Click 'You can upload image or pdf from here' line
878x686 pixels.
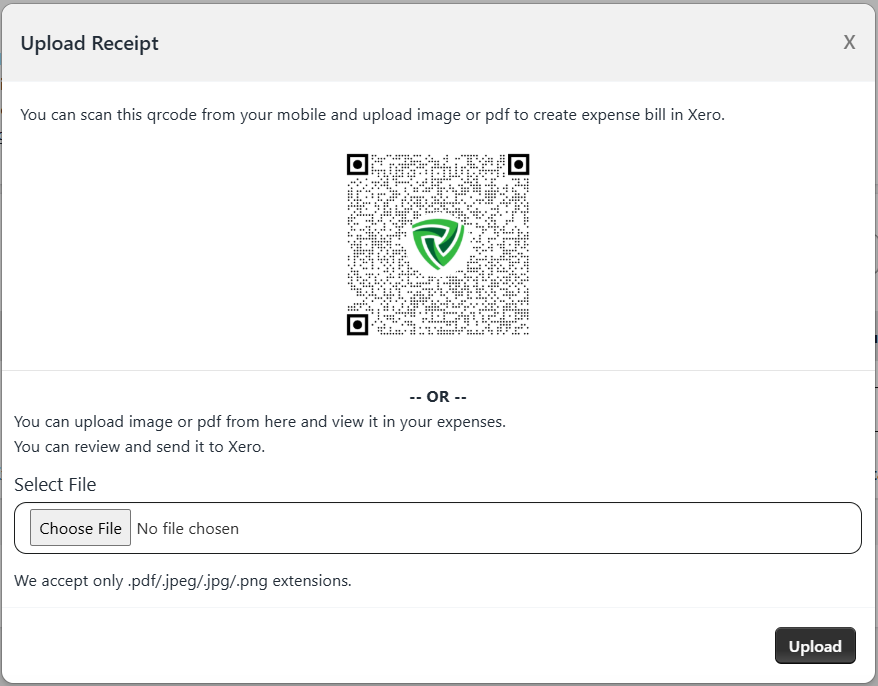260,422
